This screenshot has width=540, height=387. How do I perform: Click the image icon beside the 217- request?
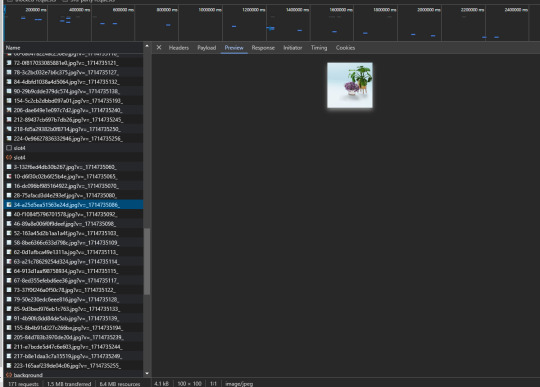coord(9,356)
